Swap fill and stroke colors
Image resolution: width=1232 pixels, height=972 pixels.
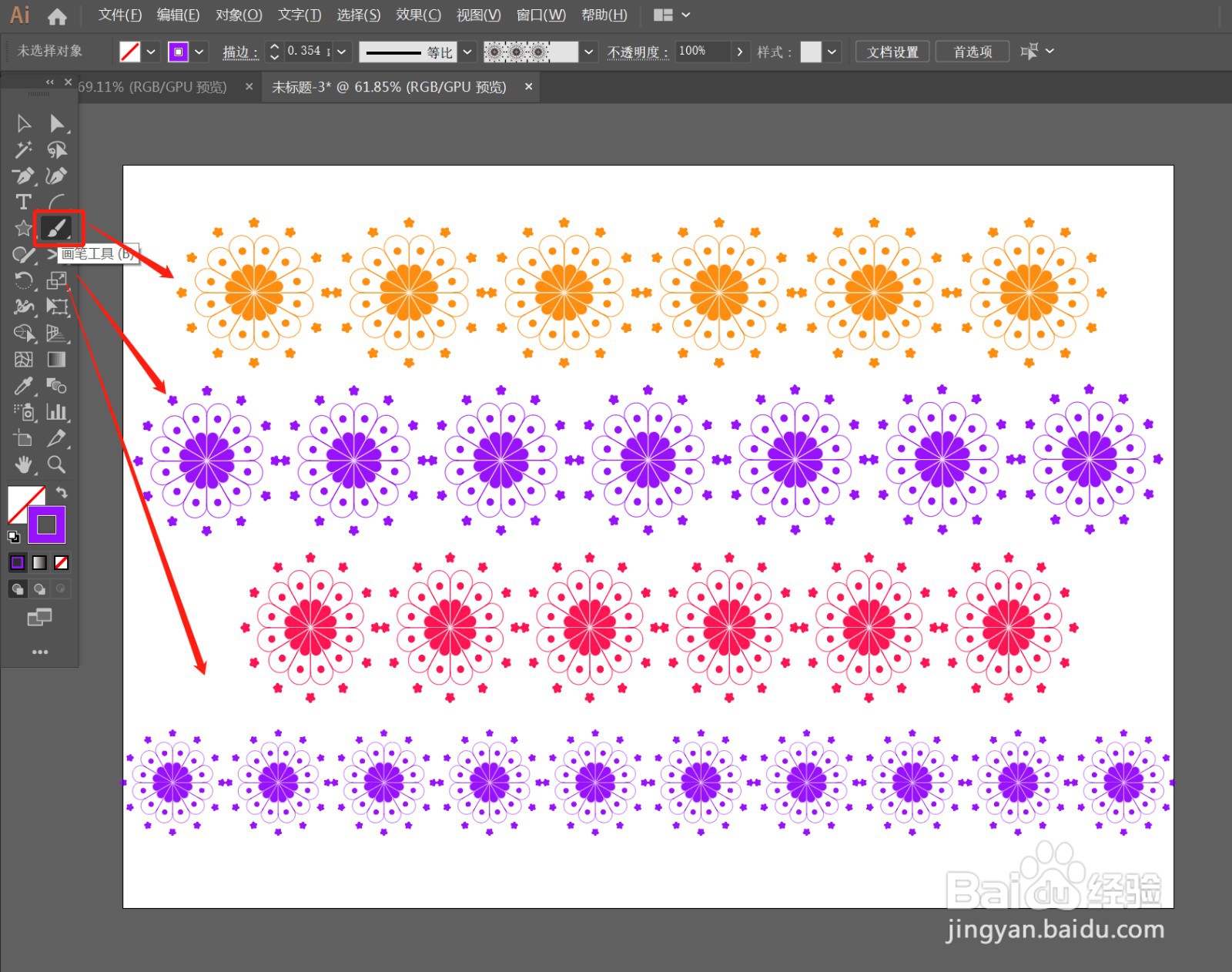[61, 492]
